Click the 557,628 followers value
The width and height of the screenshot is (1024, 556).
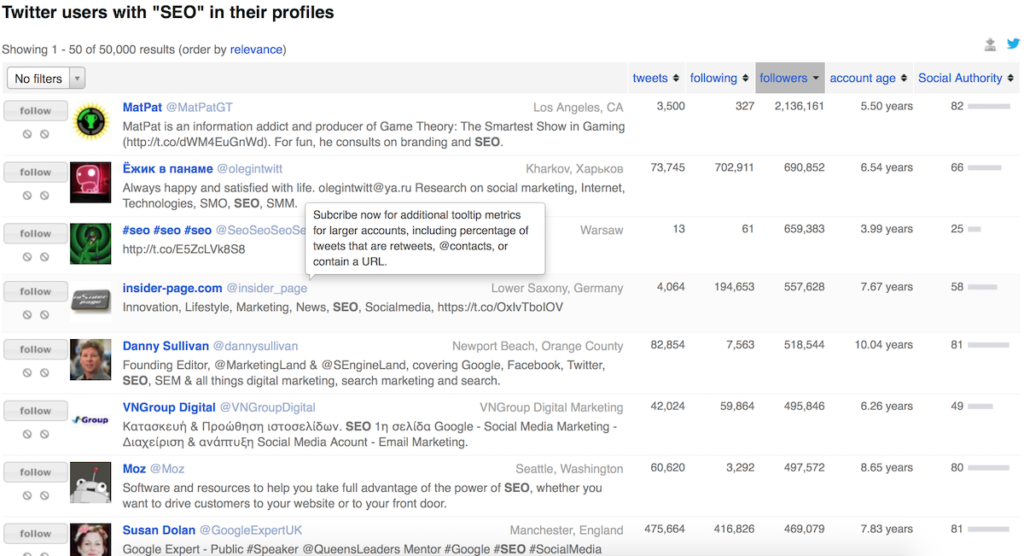click(804, 287)
